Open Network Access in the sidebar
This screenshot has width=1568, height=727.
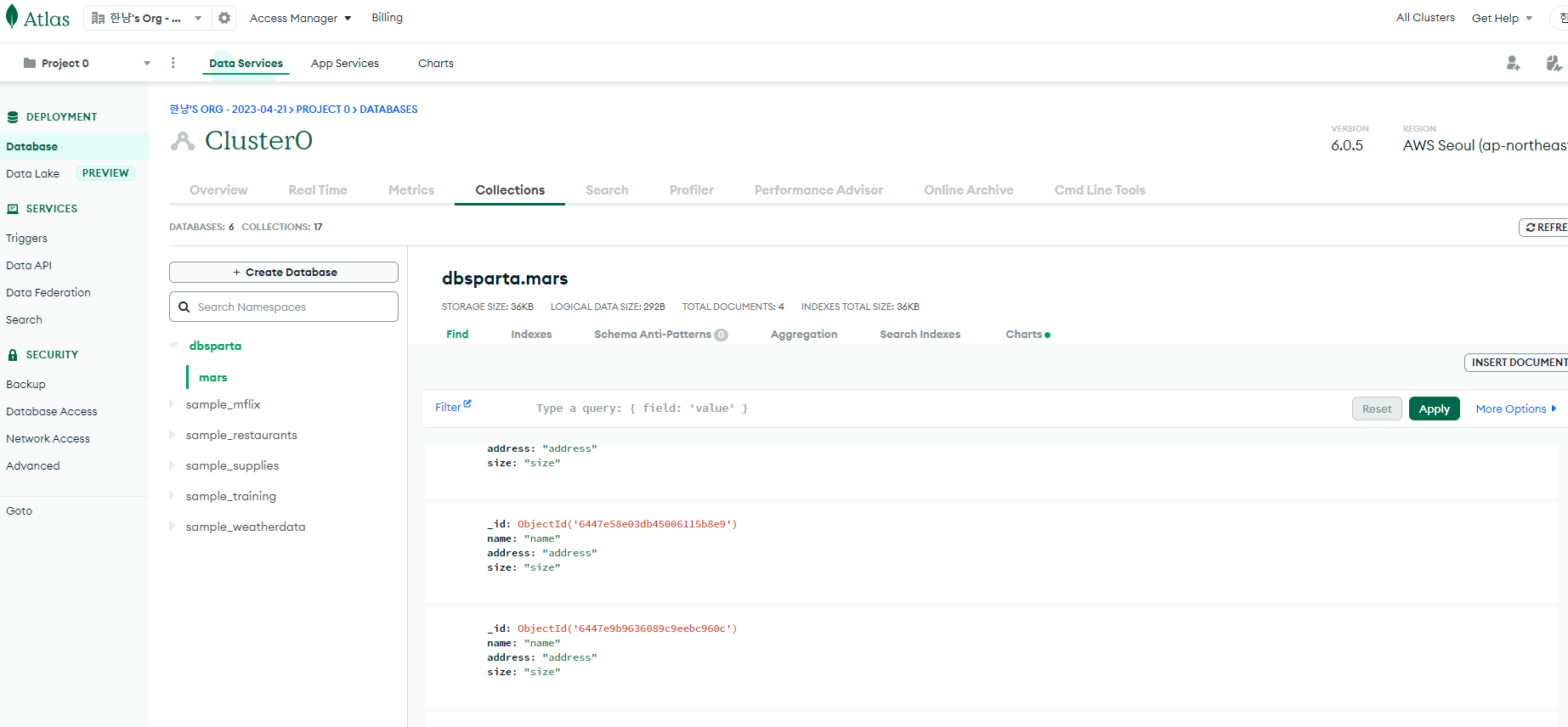[48, 439]
